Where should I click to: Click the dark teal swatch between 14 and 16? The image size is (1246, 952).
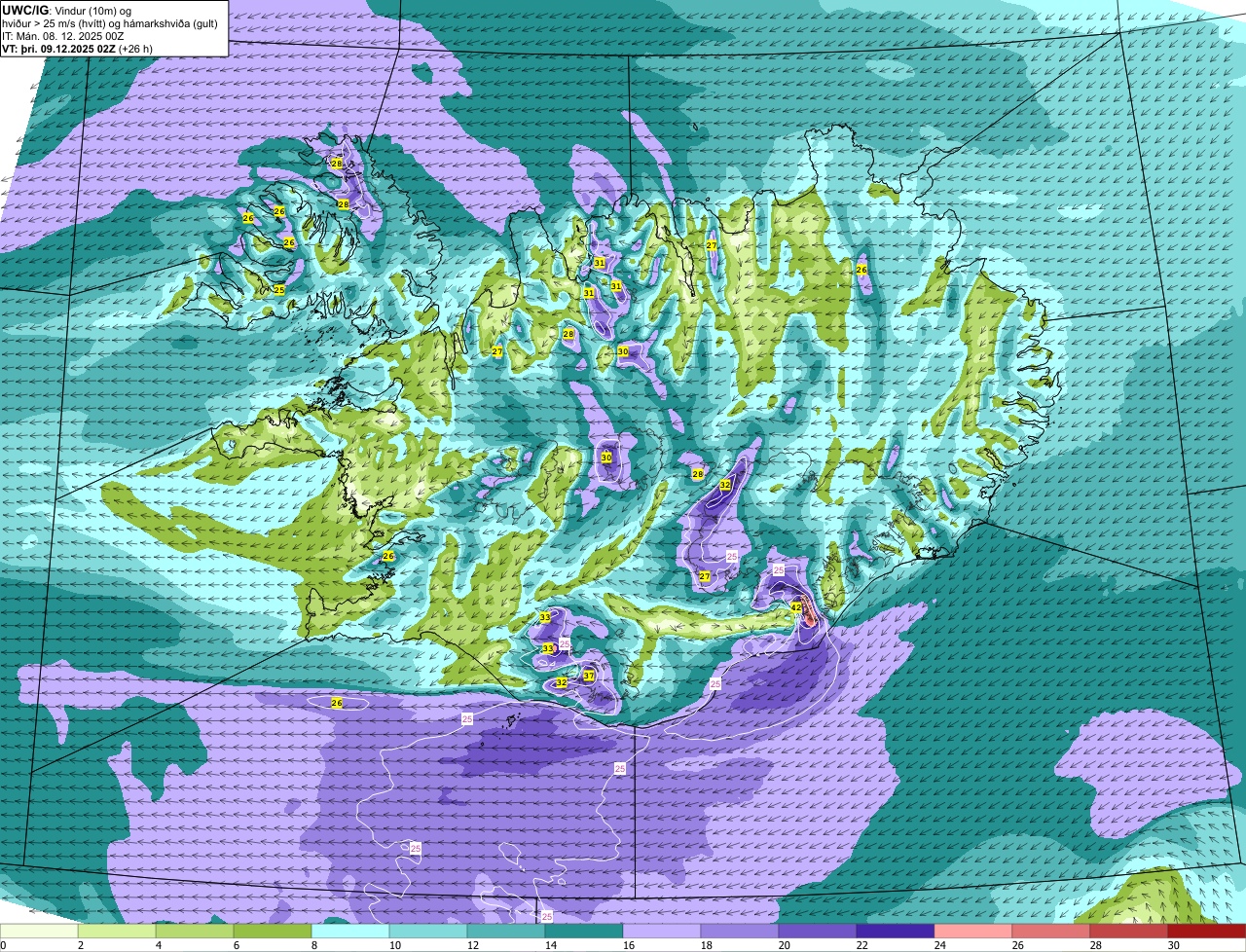584,931
